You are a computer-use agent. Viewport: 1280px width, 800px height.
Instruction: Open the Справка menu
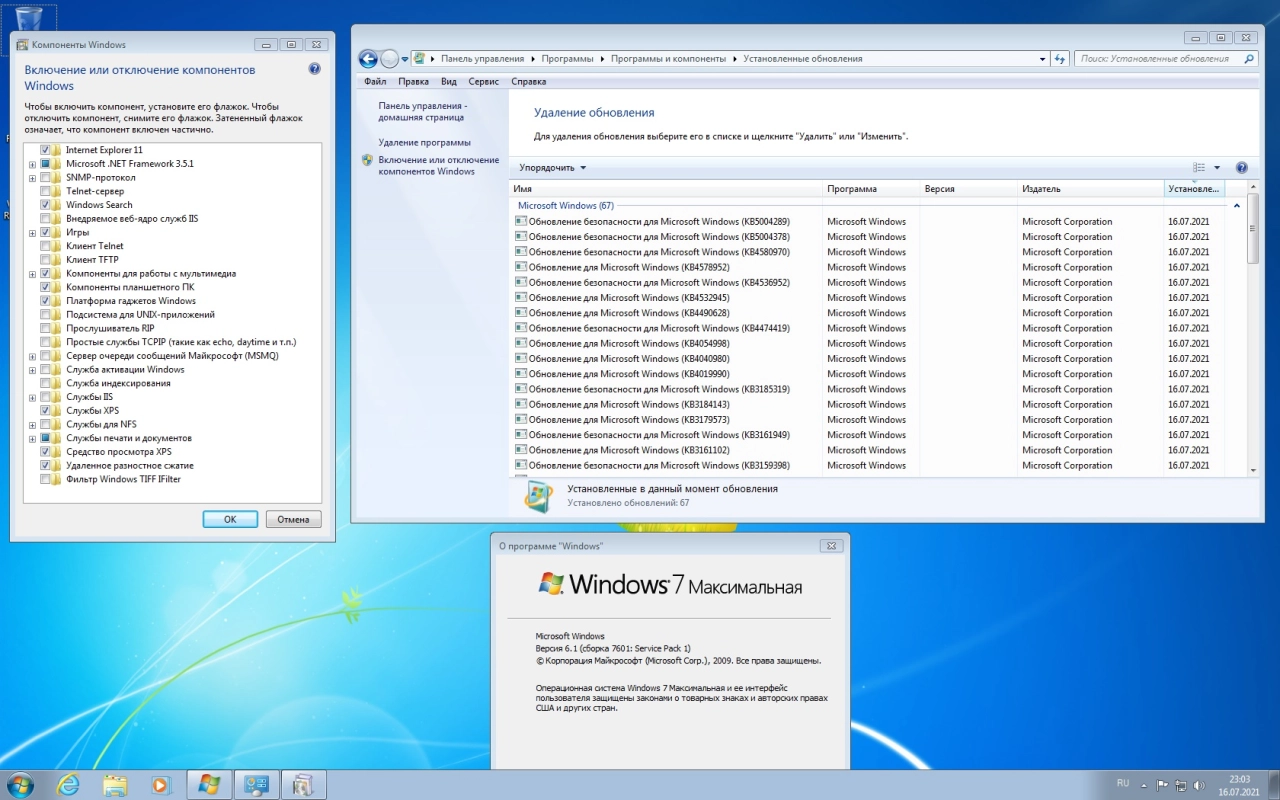pyautogui.click(x=528, y=82)
